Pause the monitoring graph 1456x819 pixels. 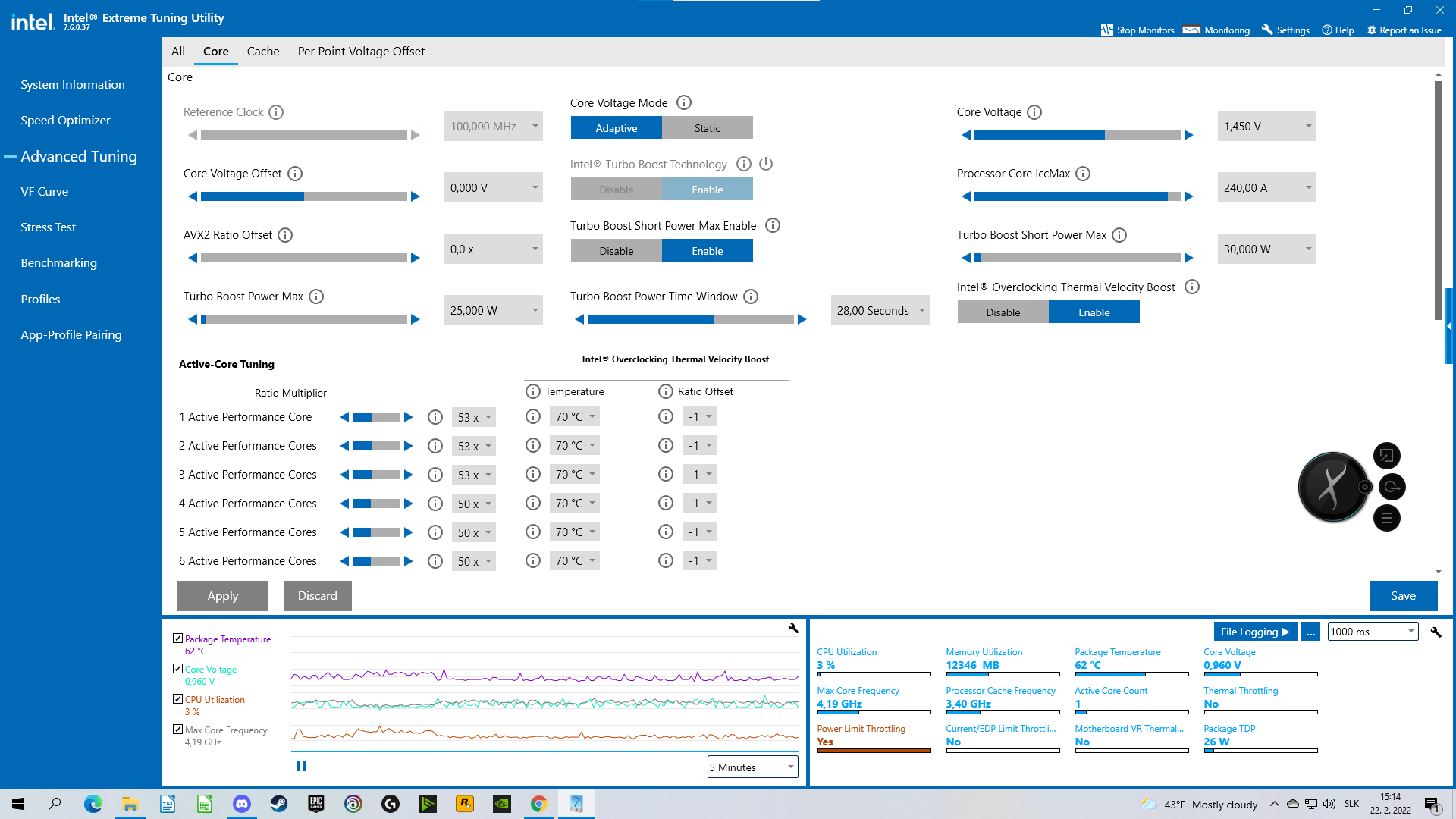[x=301, y=767]
